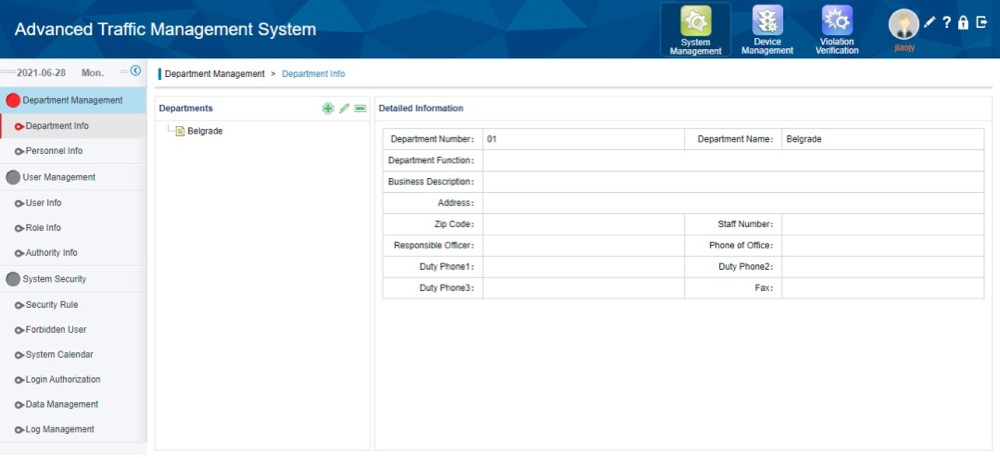Viewport: 1000px width, 458px height.
Task: Expand the System Security section
Action: click(x=55, y=279)
